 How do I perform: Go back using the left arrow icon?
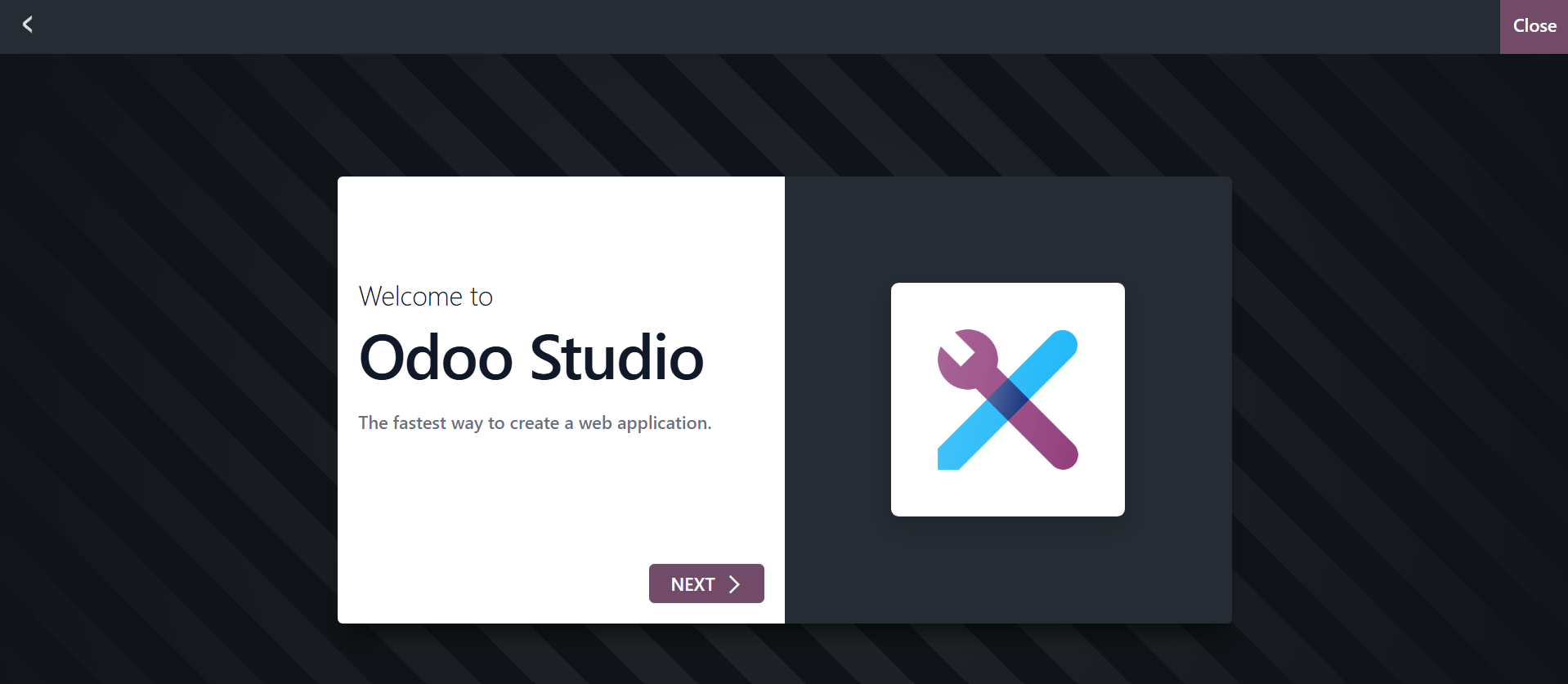(x=27, y=25)
